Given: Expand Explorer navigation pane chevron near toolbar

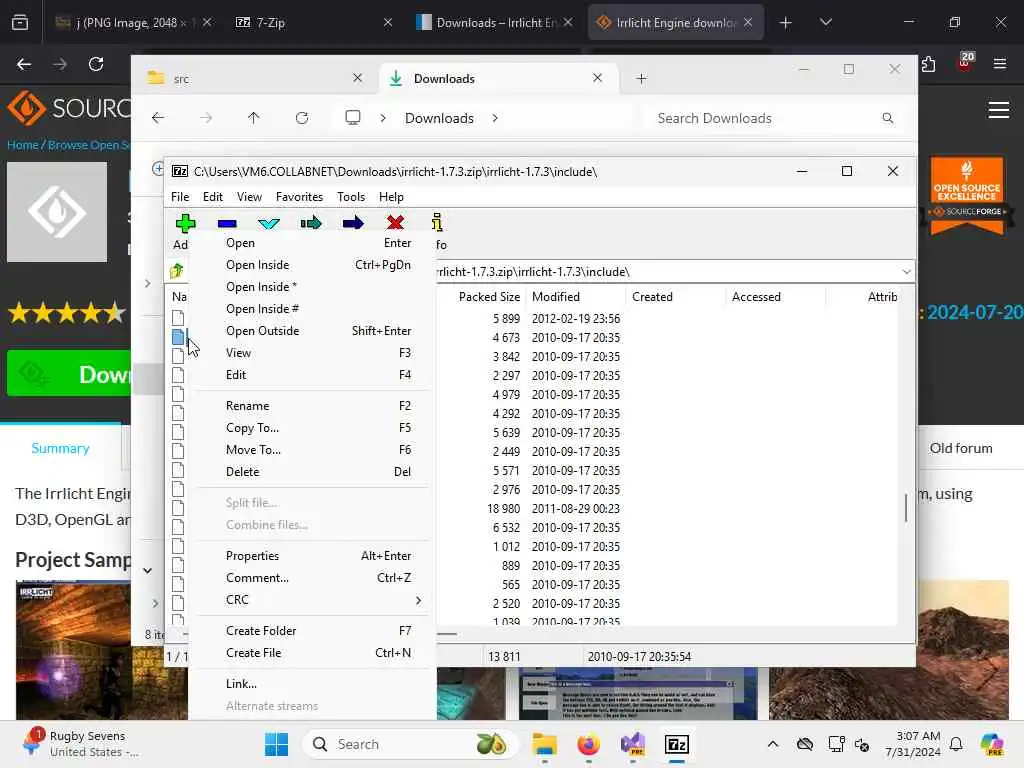Looking at the screenshot, I should 148,283.
